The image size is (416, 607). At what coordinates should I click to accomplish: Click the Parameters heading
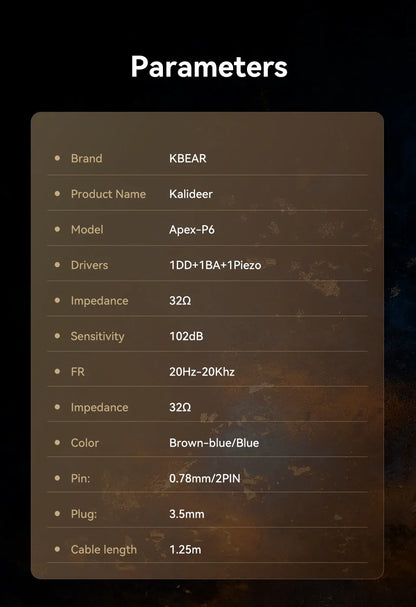pos(209,67)
